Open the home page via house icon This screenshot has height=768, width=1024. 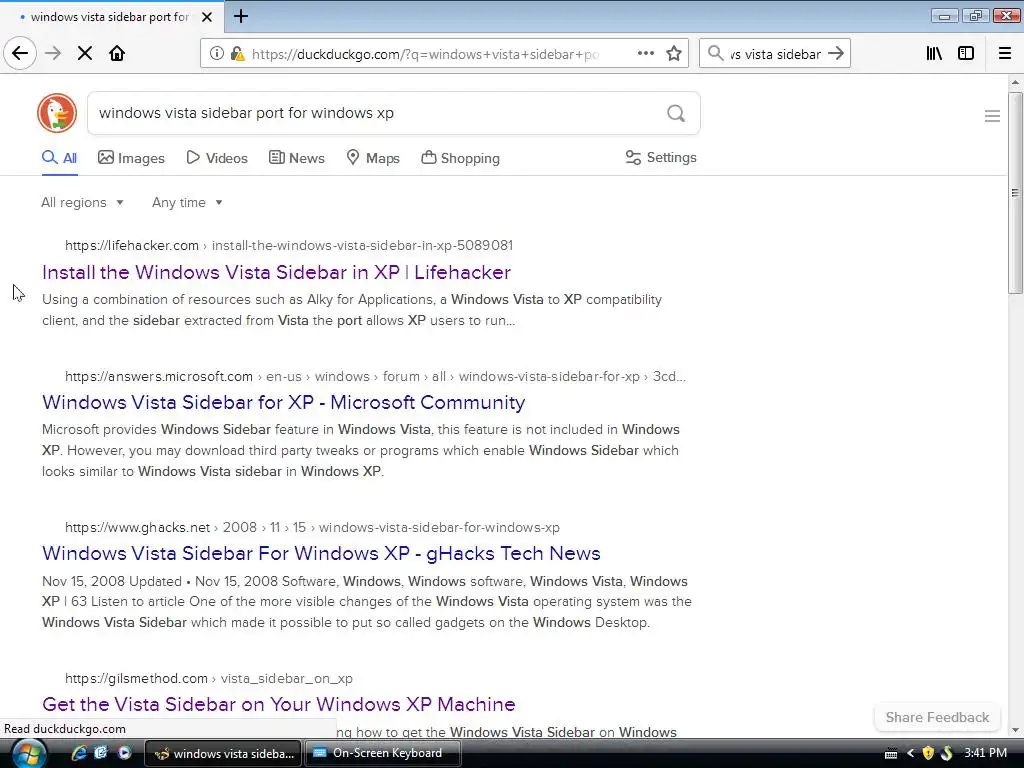[x=117, y=54]
